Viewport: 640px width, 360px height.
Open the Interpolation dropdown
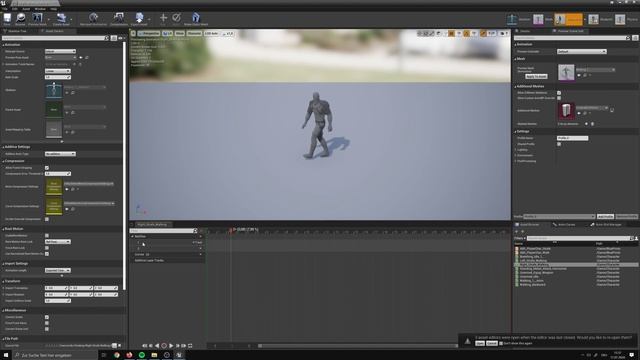coord(58,71)
